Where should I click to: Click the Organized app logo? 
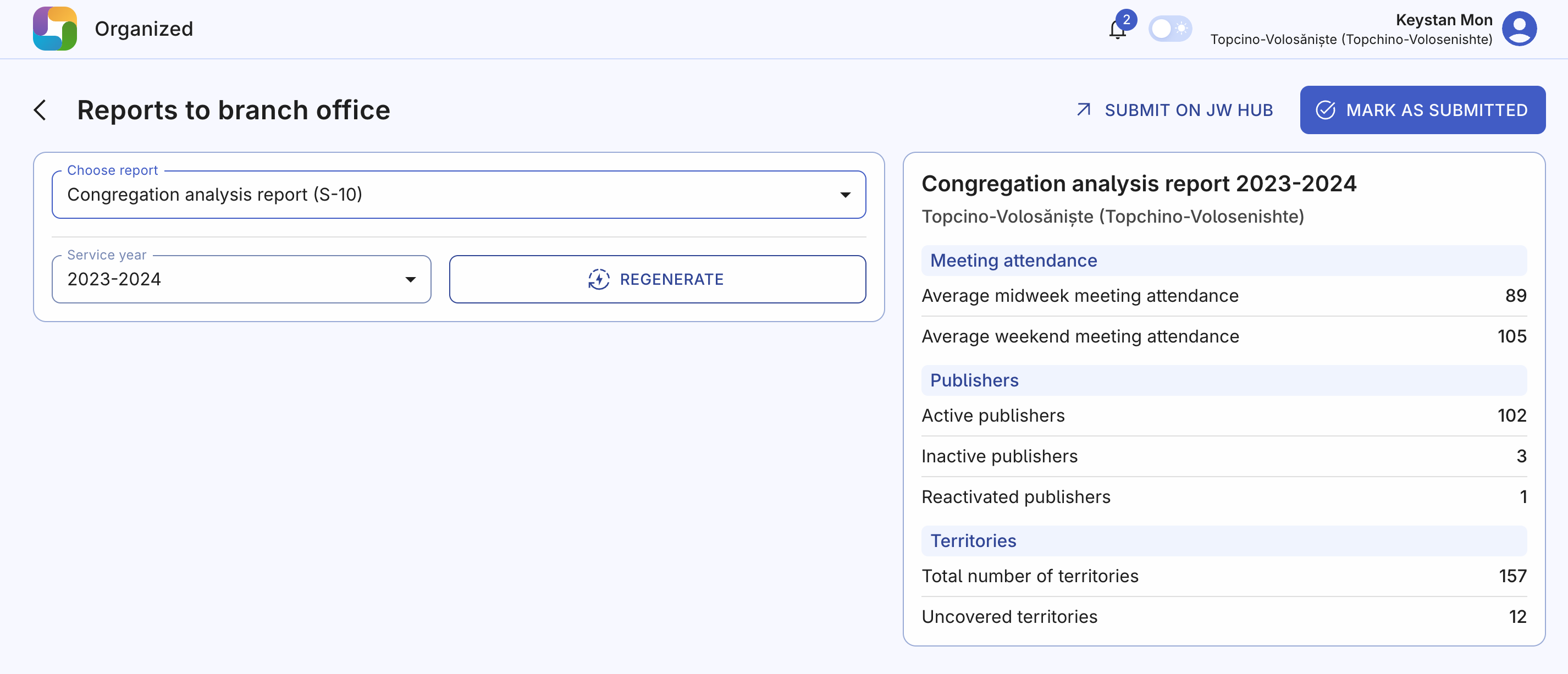[55, 29]
